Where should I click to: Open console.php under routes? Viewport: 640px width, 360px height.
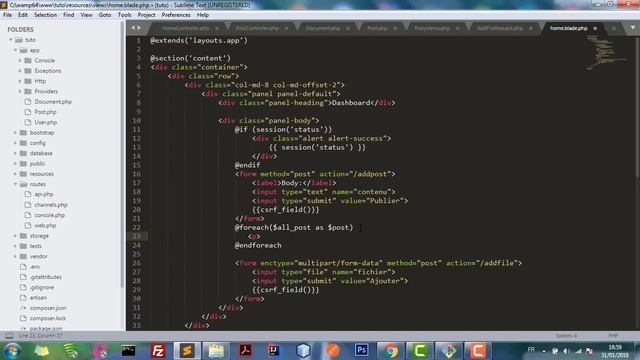pyautogui.click(x=49, y=215)
